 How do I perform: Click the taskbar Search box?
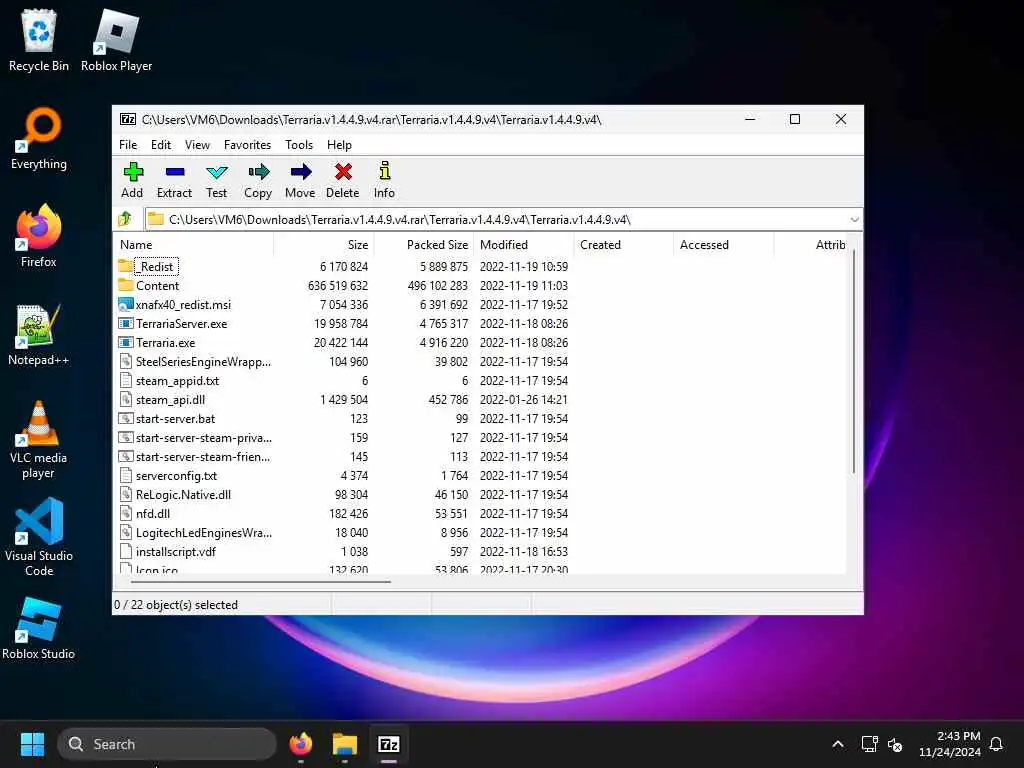167,744
